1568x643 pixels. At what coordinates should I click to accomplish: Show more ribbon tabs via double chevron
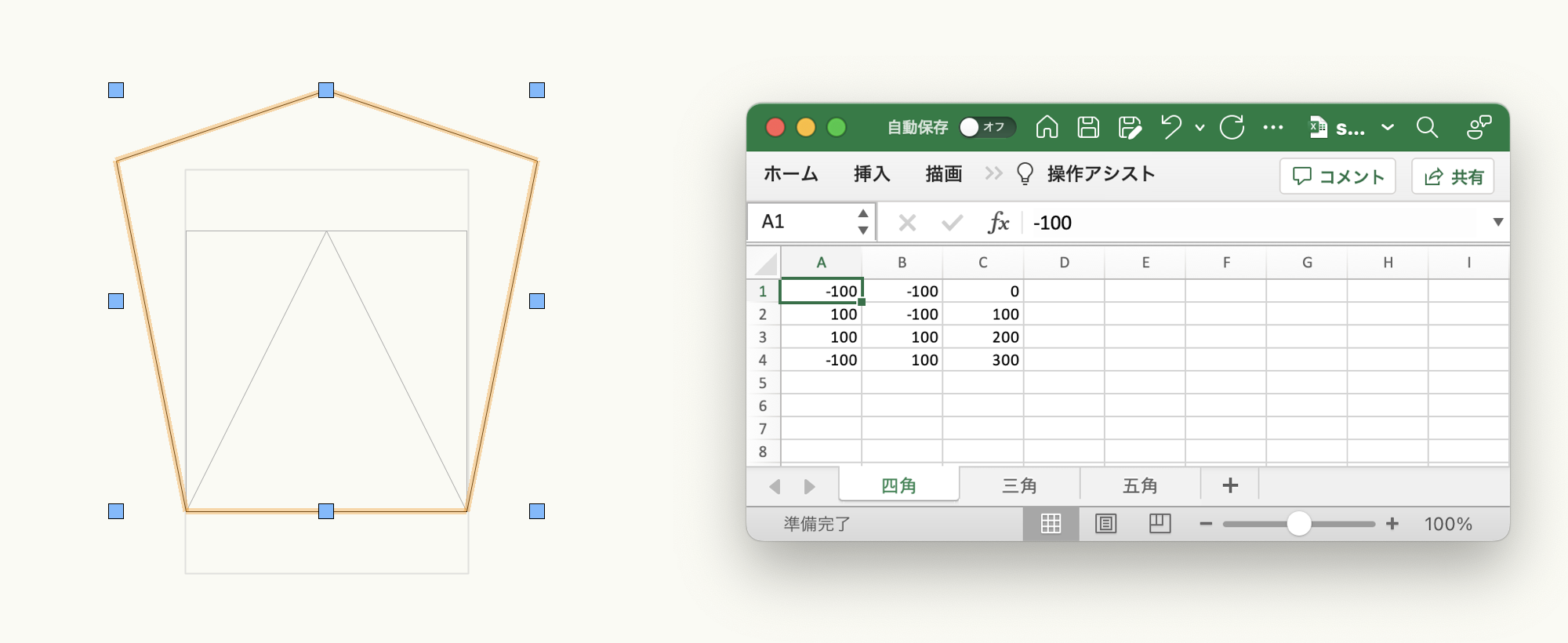(x=993, y=173)
